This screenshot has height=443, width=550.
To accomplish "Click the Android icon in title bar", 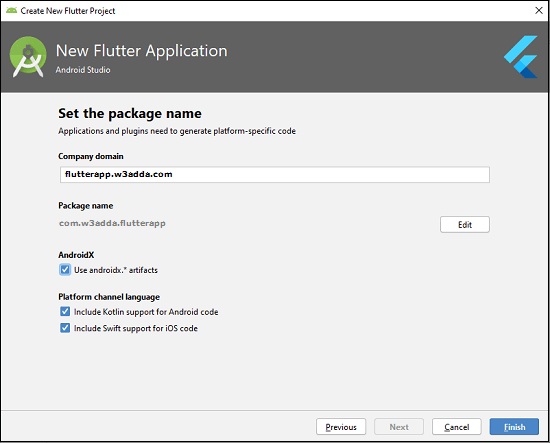I will tap(12, 11).
